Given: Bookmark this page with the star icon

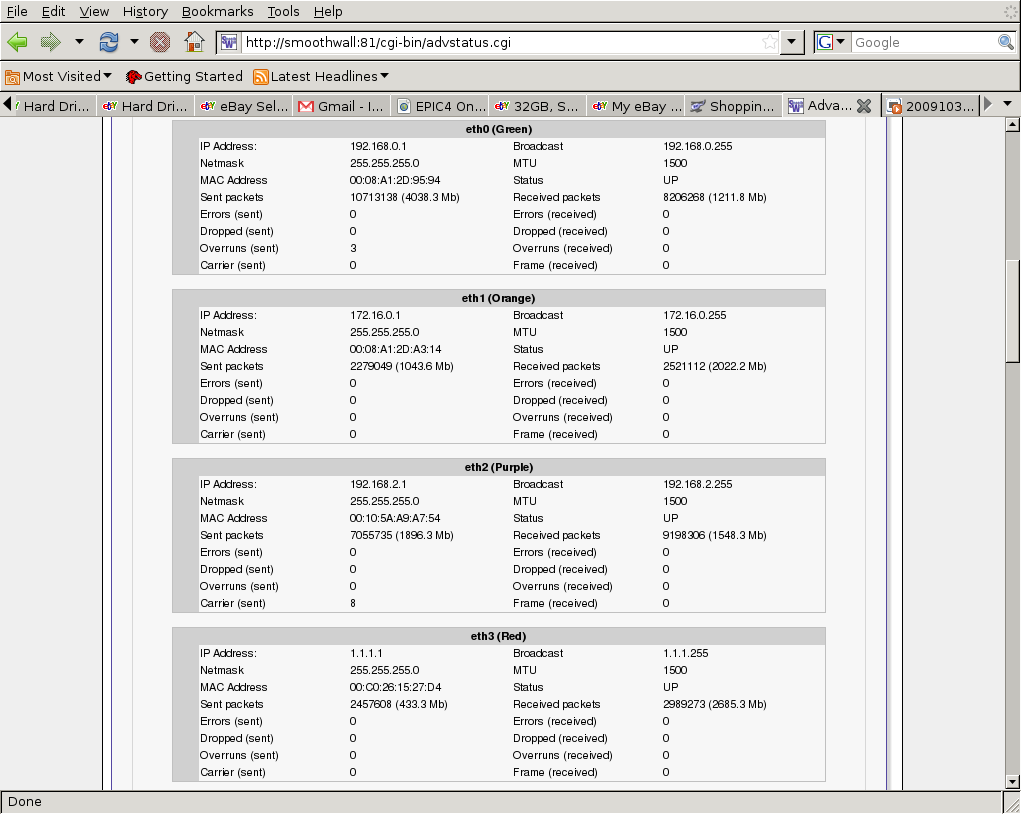Looking at the screenshot, I should click(769, 42).
